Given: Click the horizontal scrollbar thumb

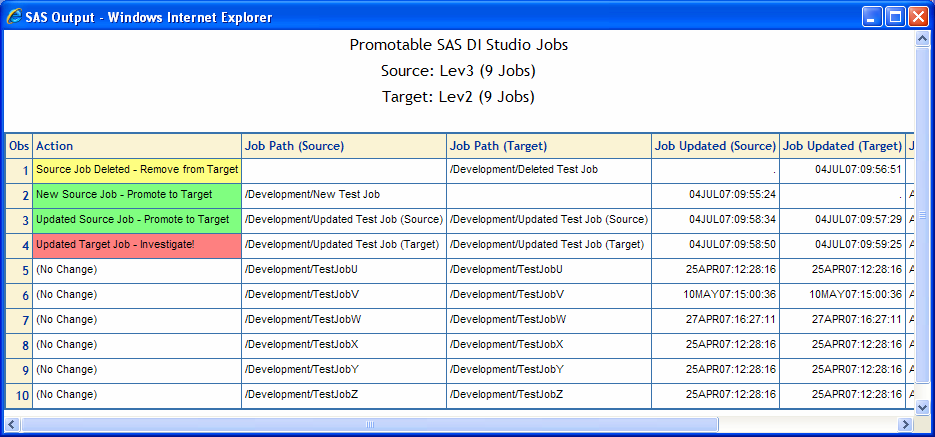Looking at the screenshot, I should [370, 424].
